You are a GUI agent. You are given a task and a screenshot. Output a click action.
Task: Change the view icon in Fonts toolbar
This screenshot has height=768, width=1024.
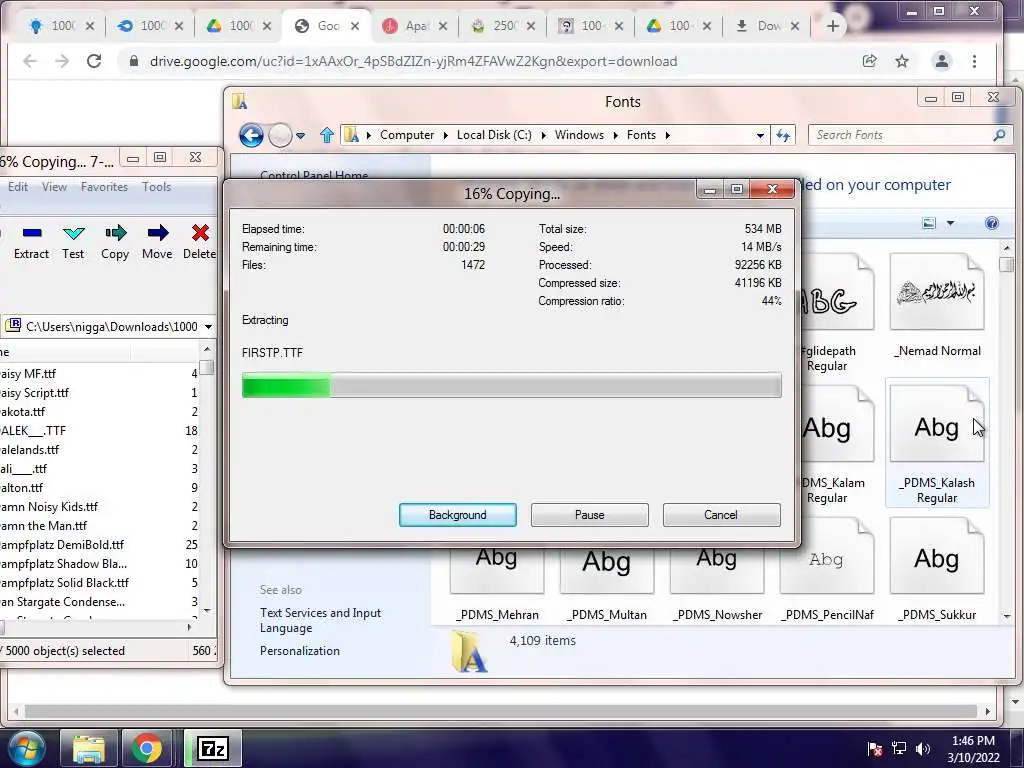929,223
